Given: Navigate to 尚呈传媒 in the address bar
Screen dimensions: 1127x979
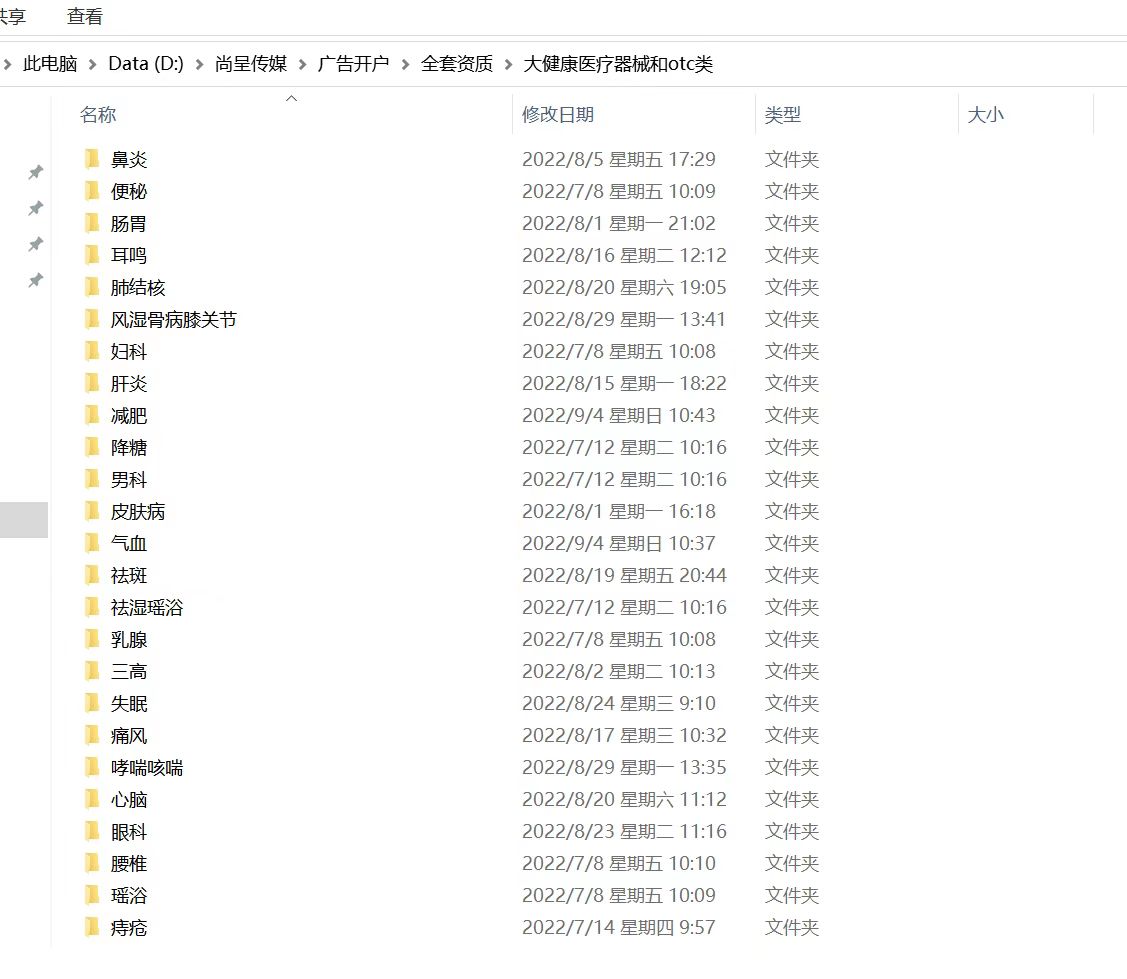Looking at the screenshot, I should [x=251, y=64].
